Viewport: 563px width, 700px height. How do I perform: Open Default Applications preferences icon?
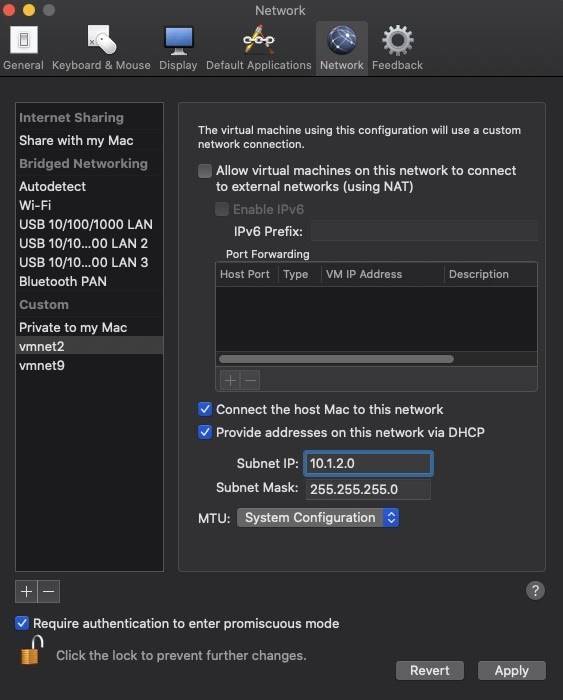tap(259, 40)
